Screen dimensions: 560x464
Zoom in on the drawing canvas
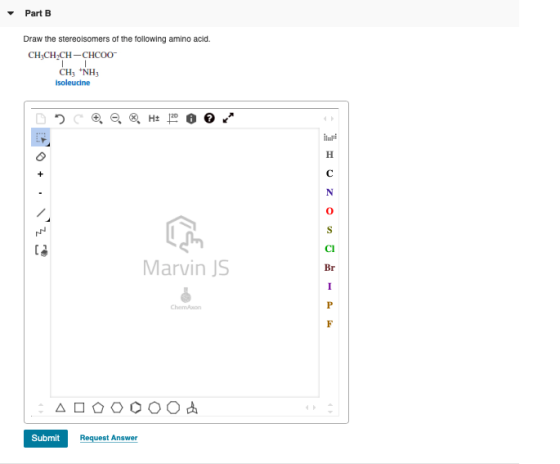97,118
